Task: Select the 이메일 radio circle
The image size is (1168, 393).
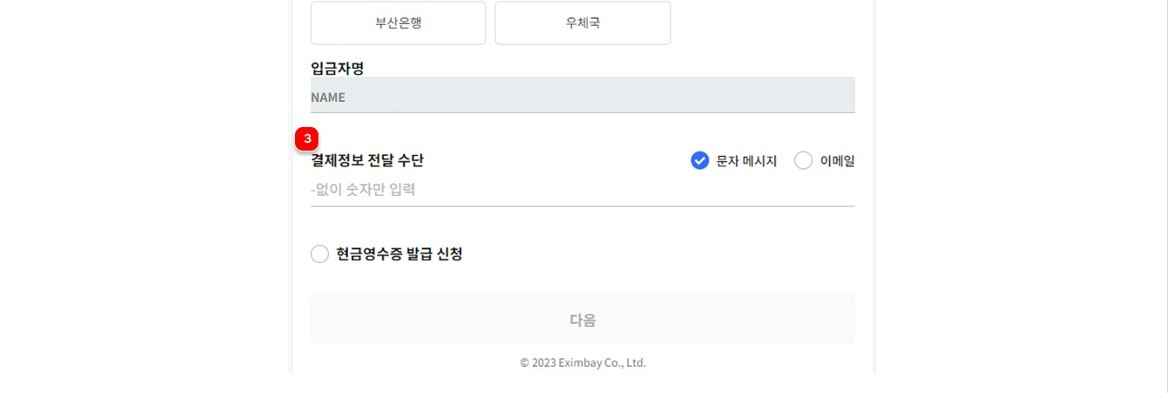Action: (x=803, y=161)
